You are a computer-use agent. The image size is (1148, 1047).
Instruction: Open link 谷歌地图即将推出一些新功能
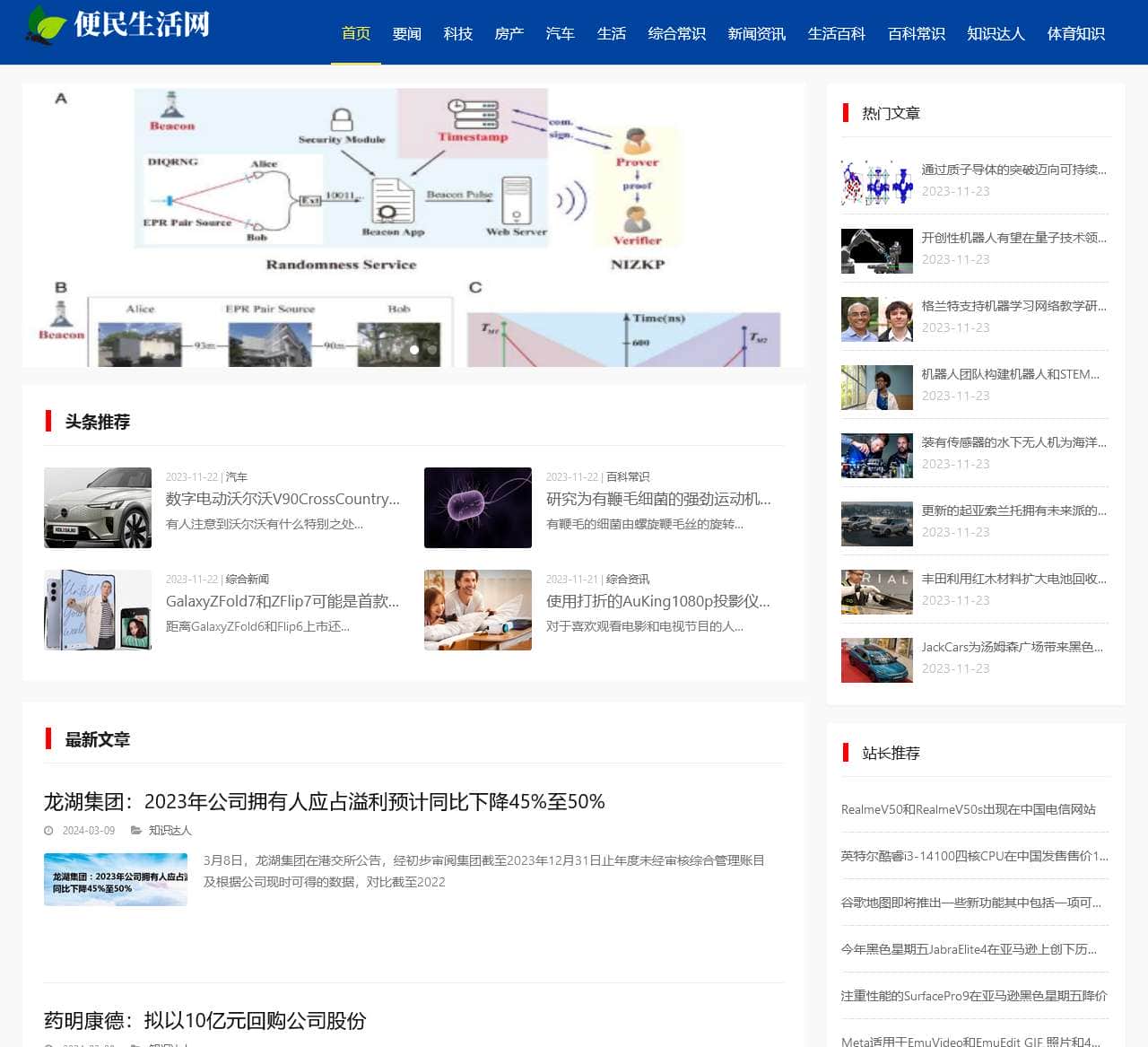click(971, 903)
